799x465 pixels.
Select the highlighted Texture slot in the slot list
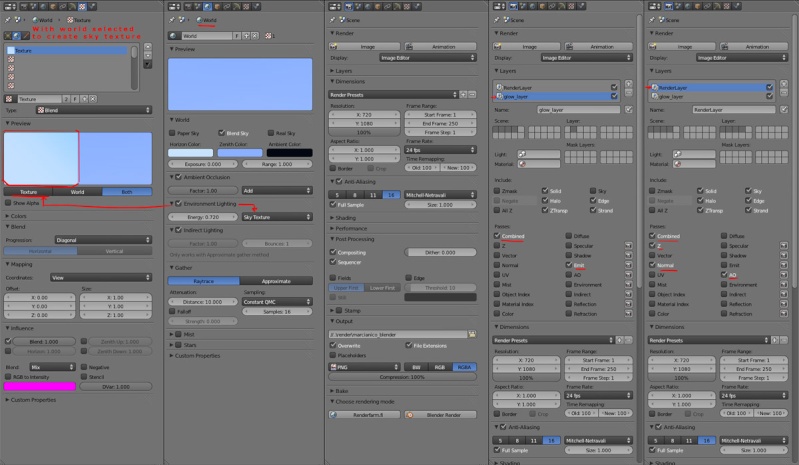(x=67, y=50)
